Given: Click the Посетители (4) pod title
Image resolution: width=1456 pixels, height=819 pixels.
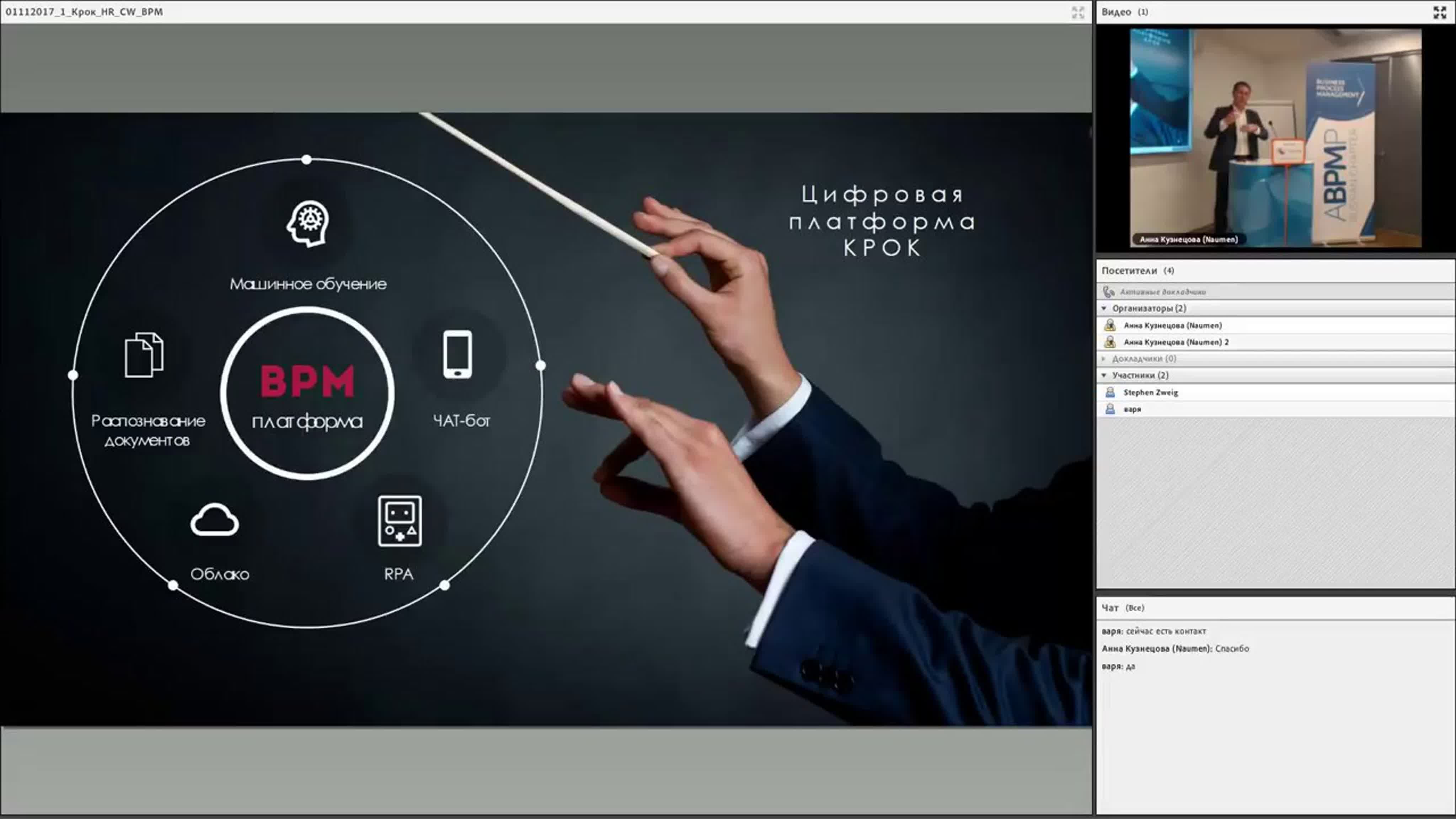Looking at the screenshot, I should click(1138, 271).
